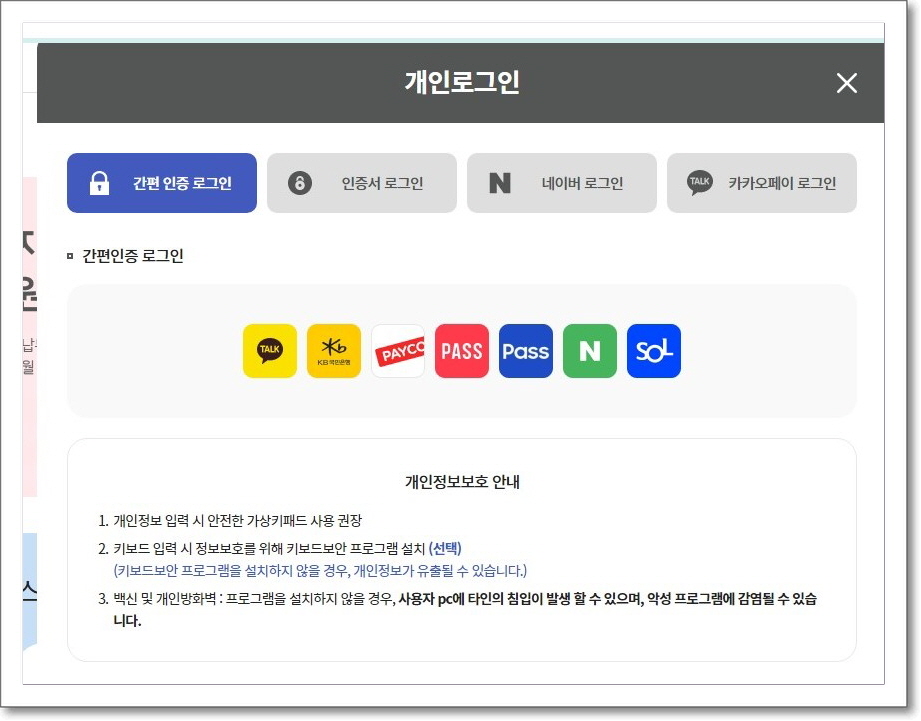The height and width of the screenshot is (721, 921).
Task: Close the 개인로그인 dialog
Action: pyautogui.click(x=846, y=83)
